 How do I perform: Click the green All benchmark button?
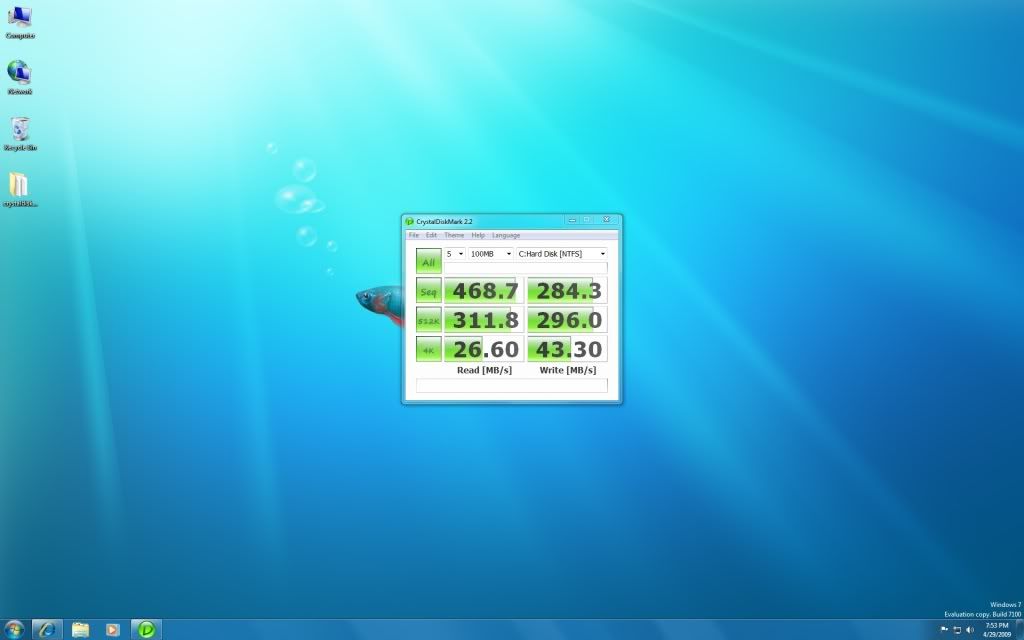[x=428, y=262]
